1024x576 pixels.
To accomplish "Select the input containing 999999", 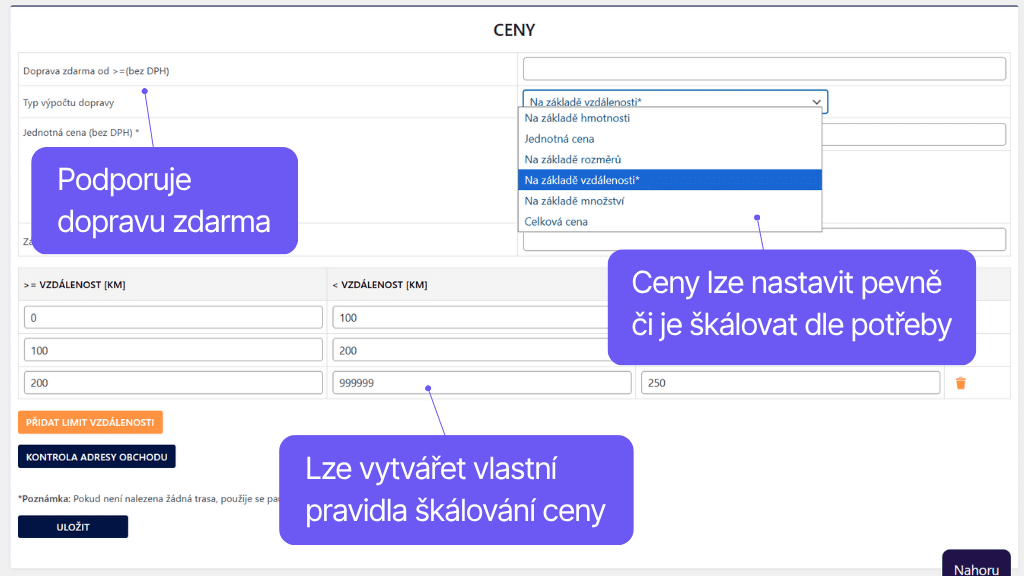I will click(481, 382).
